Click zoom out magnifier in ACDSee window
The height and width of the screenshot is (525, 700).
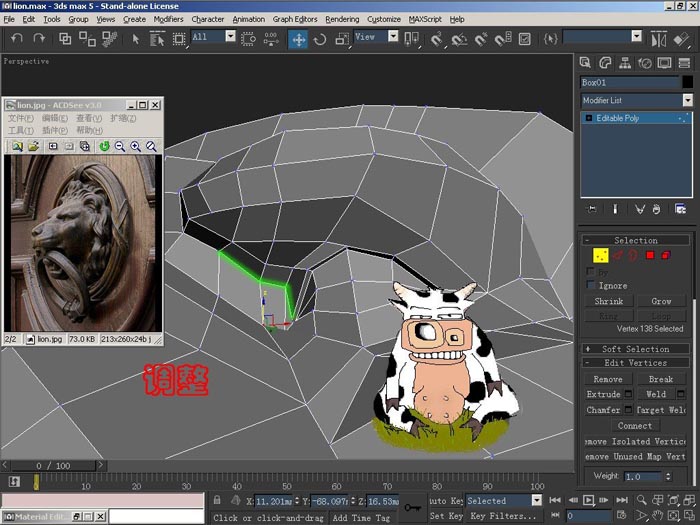coord(120,146)
